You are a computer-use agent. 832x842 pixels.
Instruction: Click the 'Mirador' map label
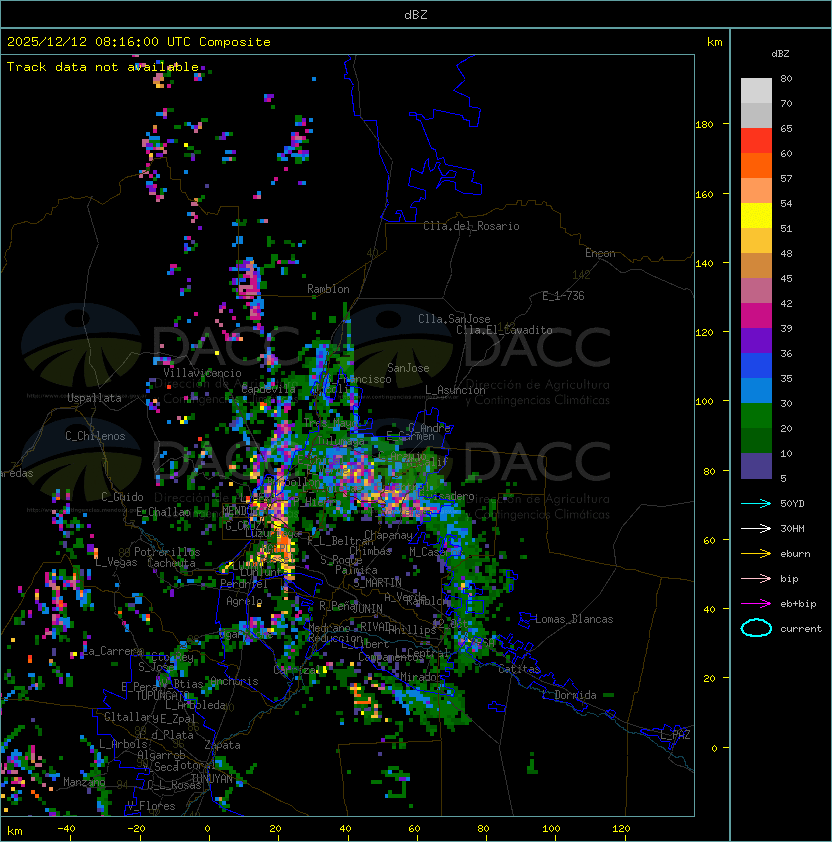pos(421,677)
